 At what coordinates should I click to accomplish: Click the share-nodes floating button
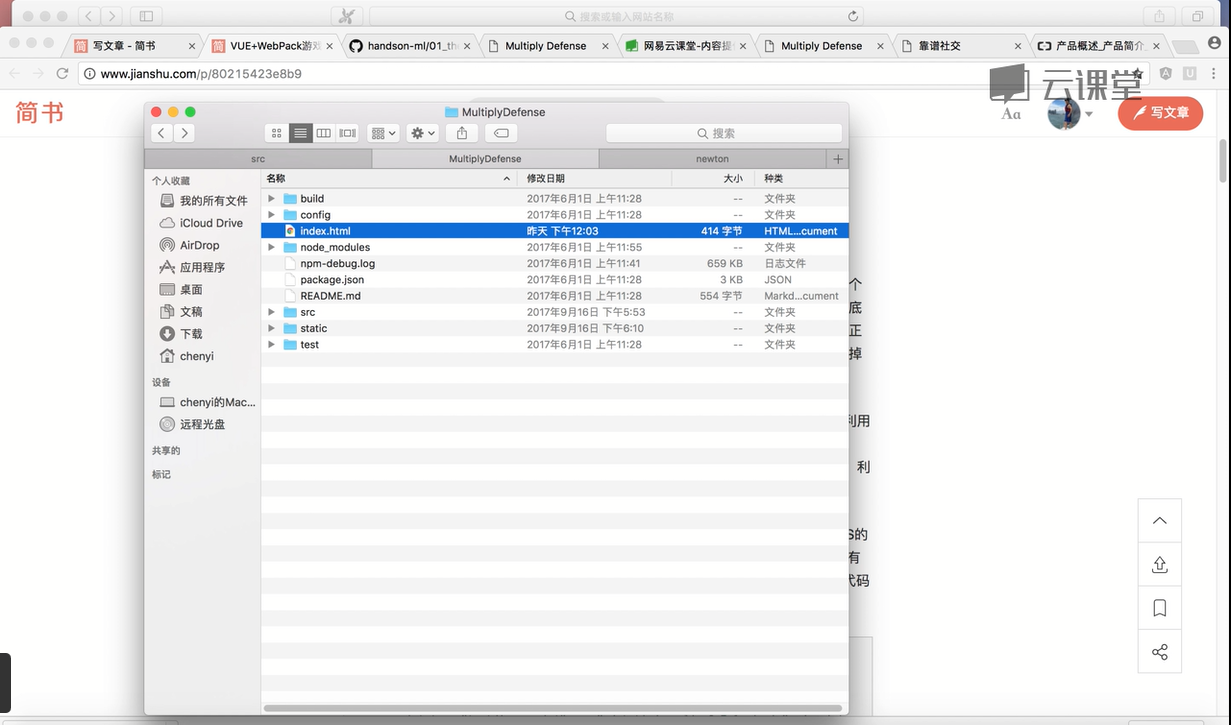[x=1160, y=652]
